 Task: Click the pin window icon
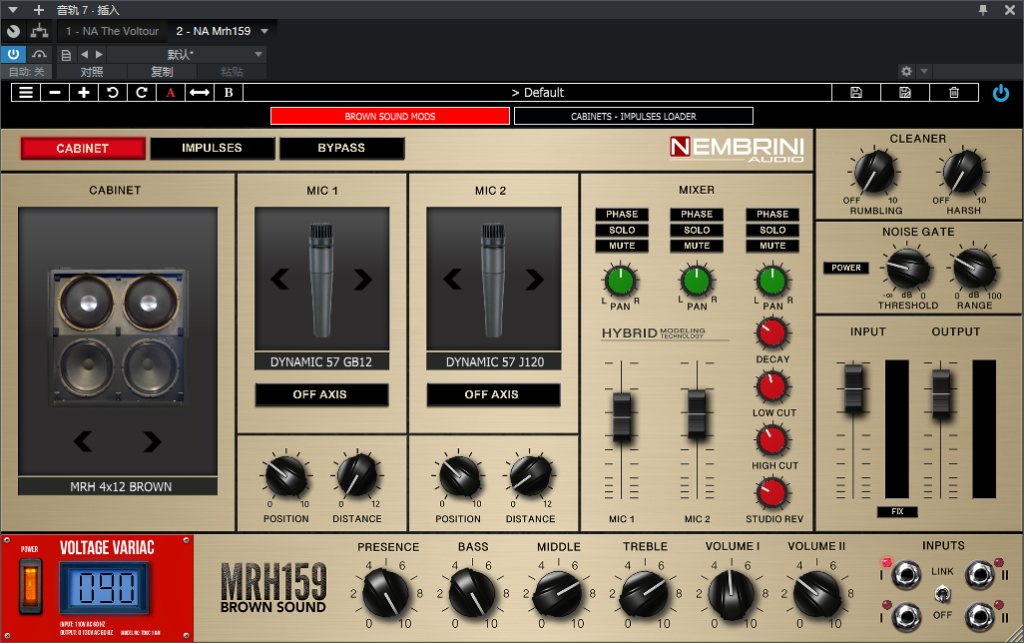click(x=983, y=10)
